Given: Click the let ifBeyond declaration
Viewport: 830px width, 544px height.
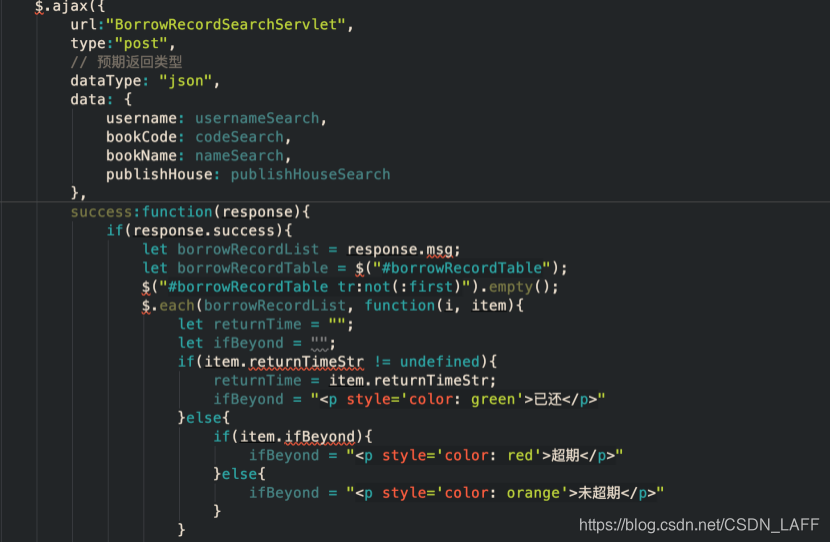Looking at the screenshot, I should point(257,343).
